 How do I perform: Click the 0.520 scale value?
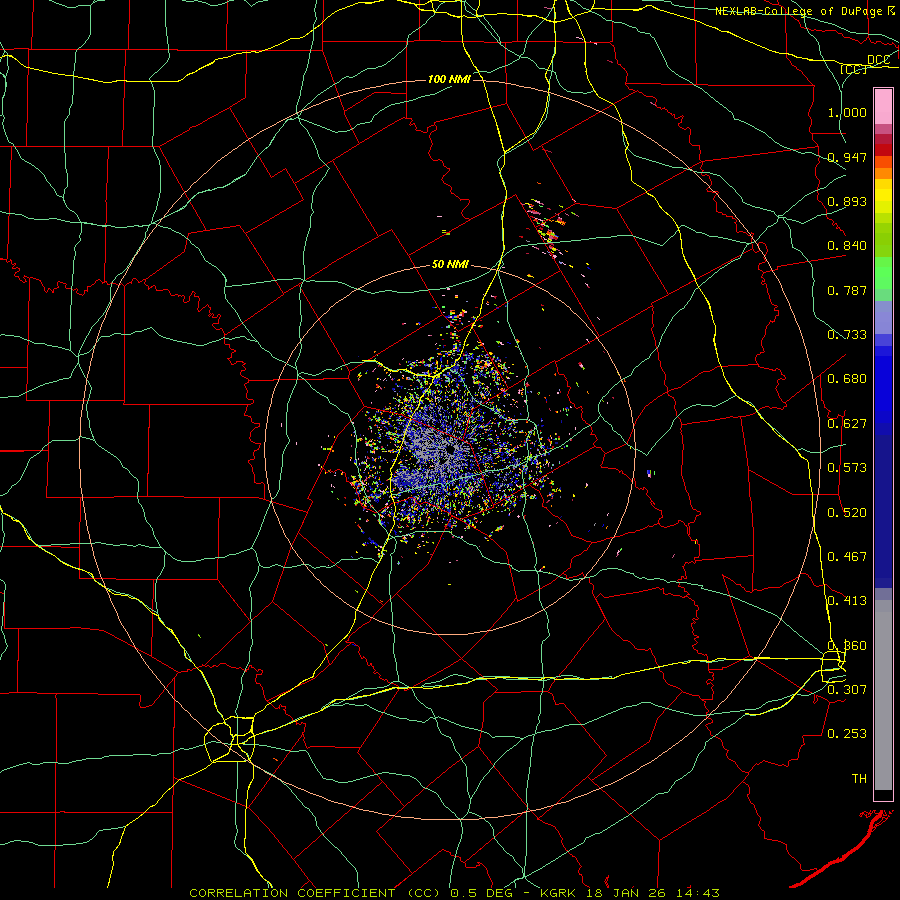coord(847,513)
